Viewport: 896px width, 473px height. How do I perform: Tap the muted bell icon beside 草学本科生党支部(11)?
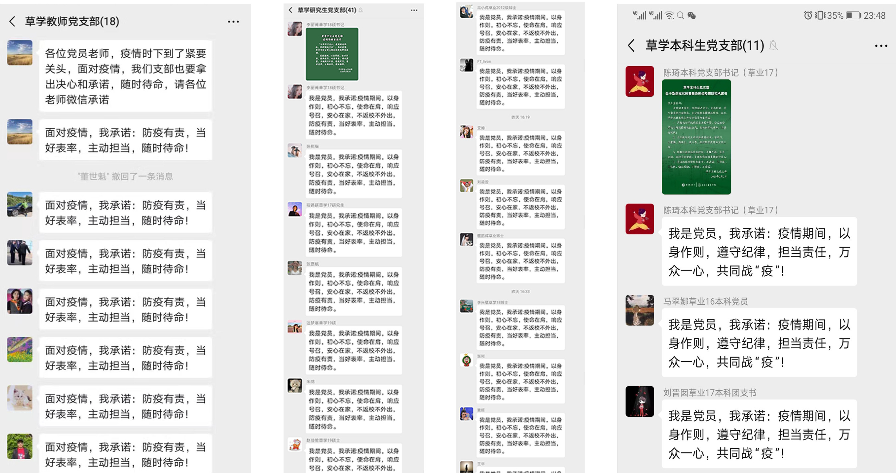point(773,45)
